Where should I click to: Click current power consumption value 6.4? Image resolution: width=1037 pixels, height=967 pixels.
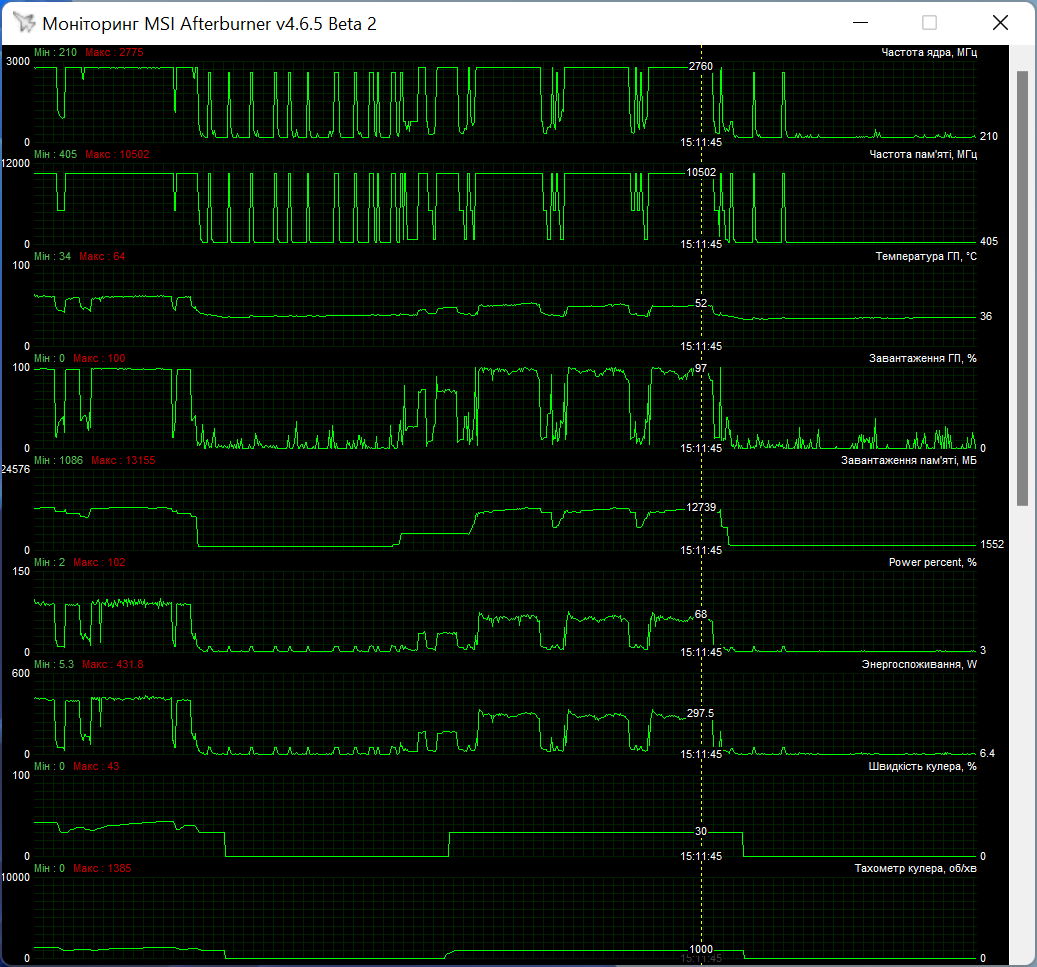pyautogui.click(x=987, y=753)
